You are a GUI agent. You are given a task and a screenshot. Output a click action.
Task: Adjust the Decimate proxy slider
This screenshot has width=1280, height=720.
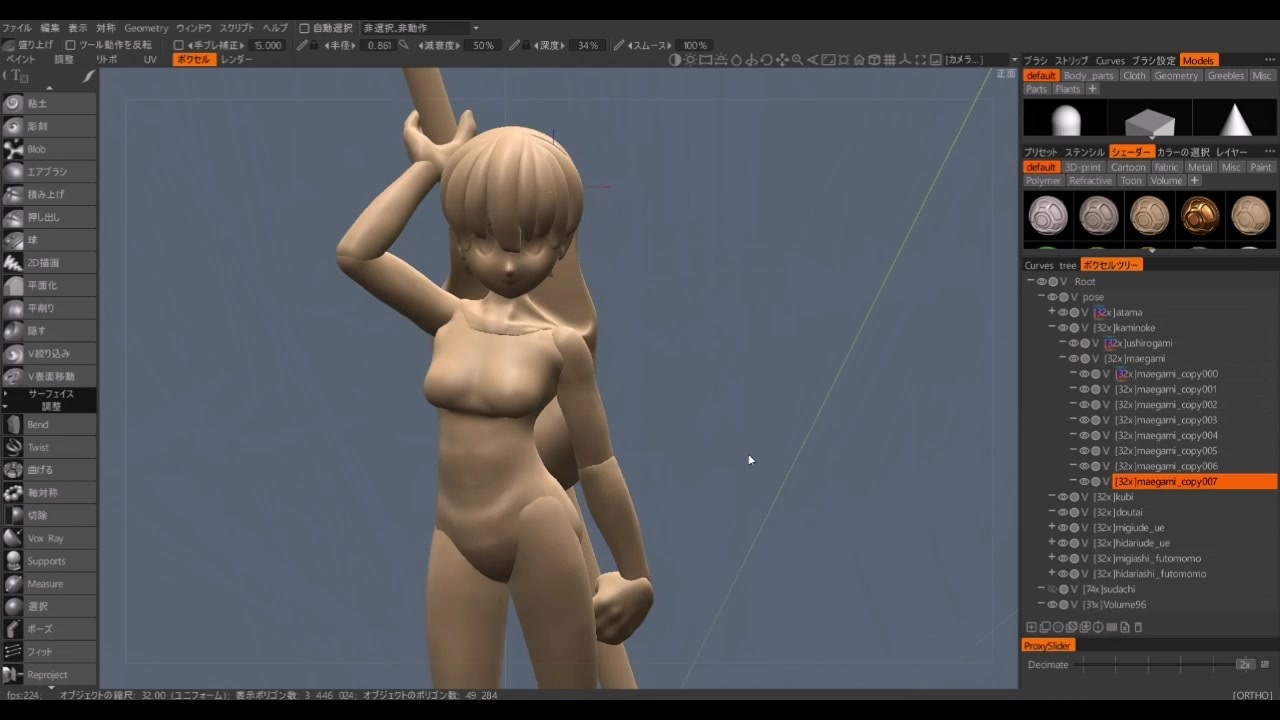[1158, 664]
